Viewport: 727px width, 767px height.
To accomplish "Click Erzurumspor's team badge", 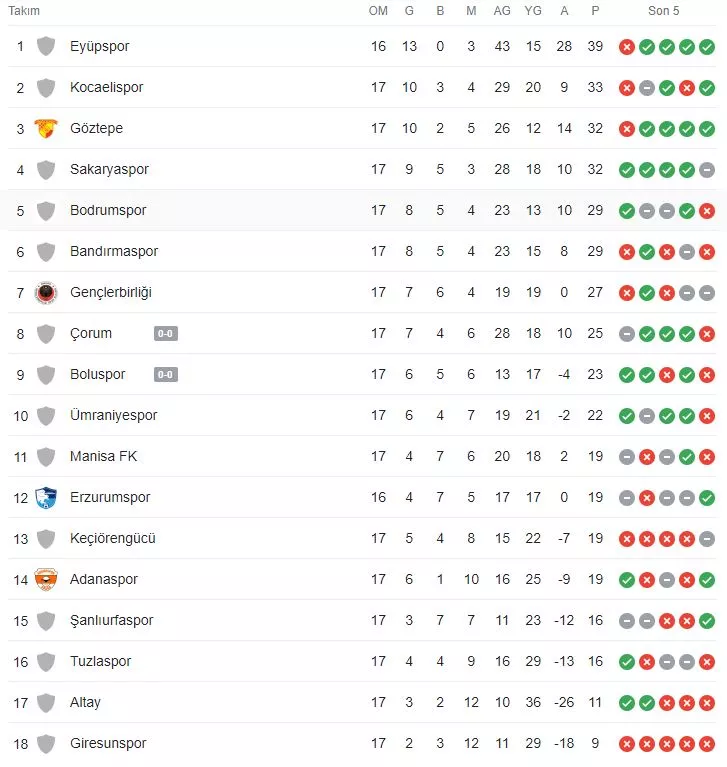I will pos(46,498).
